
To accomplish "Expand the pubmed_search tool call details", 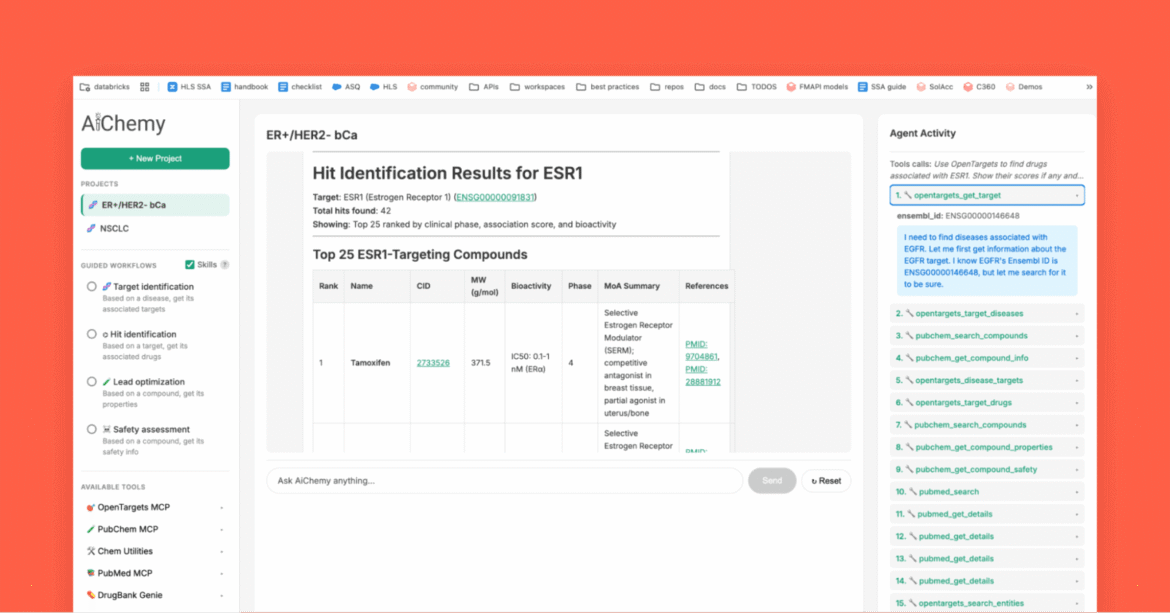I will tap(1078, 491).
